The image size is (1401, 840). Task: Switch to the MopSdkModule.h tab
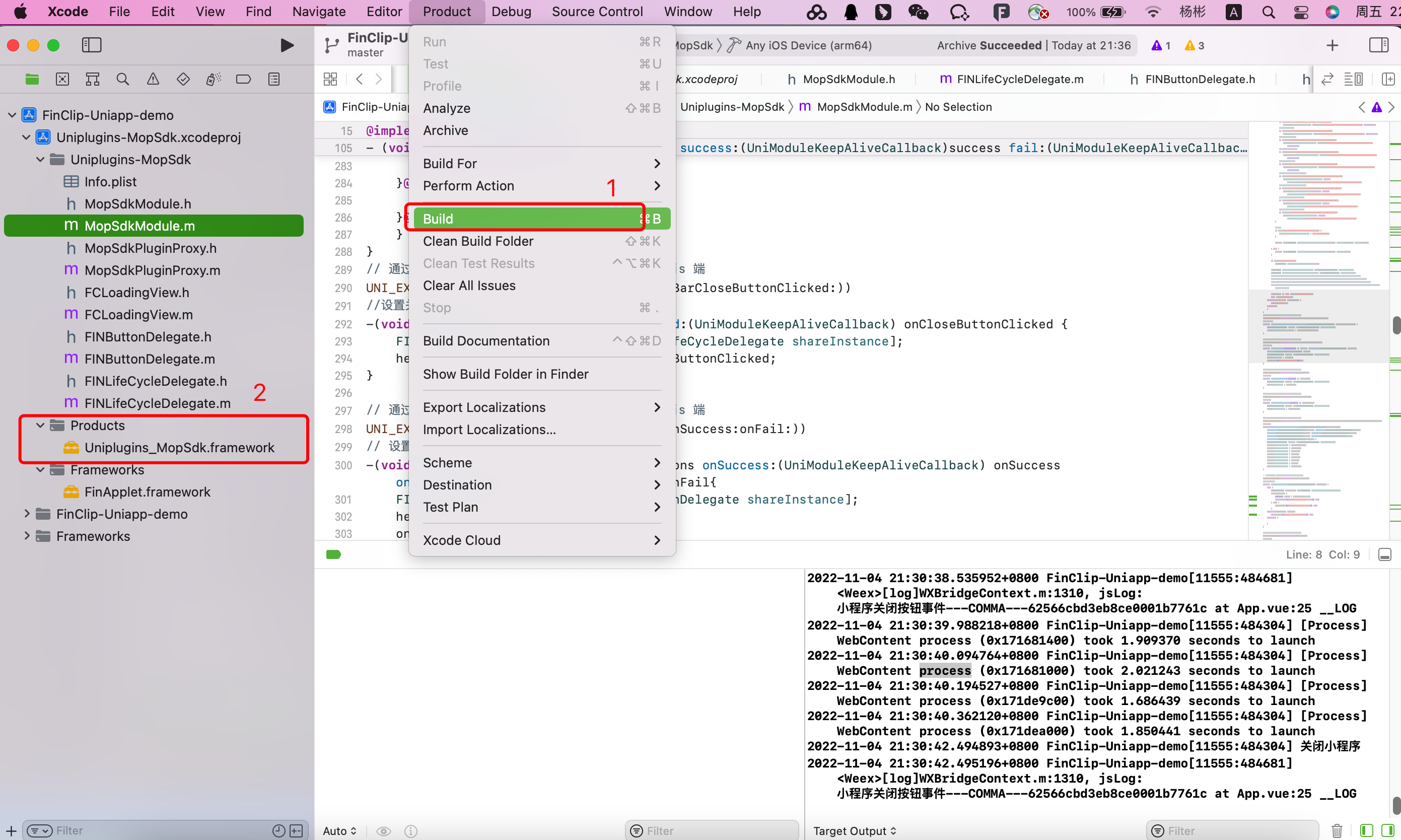tap(841, 79)
